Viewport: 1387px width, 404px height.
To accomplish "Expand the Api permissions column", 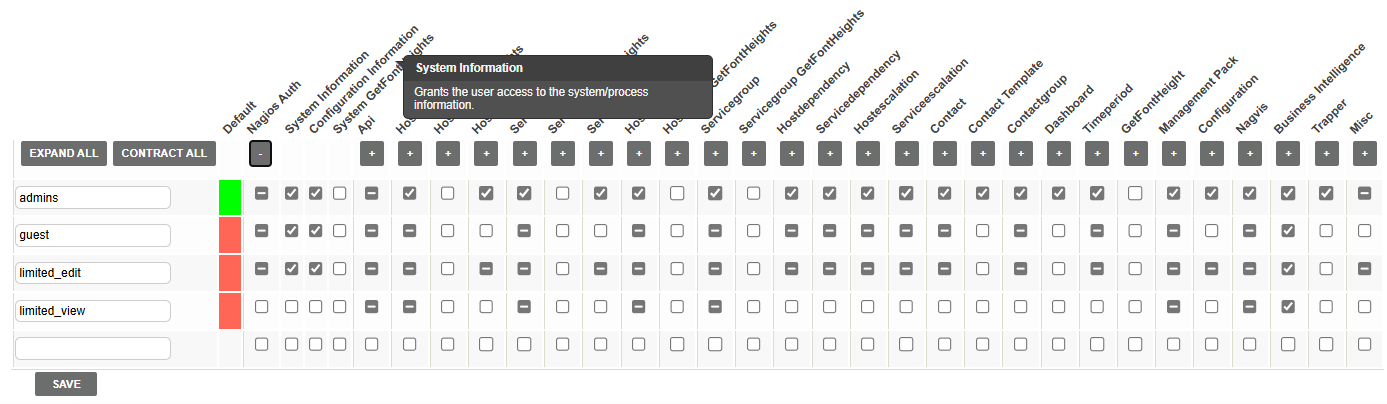I will [x=371, y=154].
